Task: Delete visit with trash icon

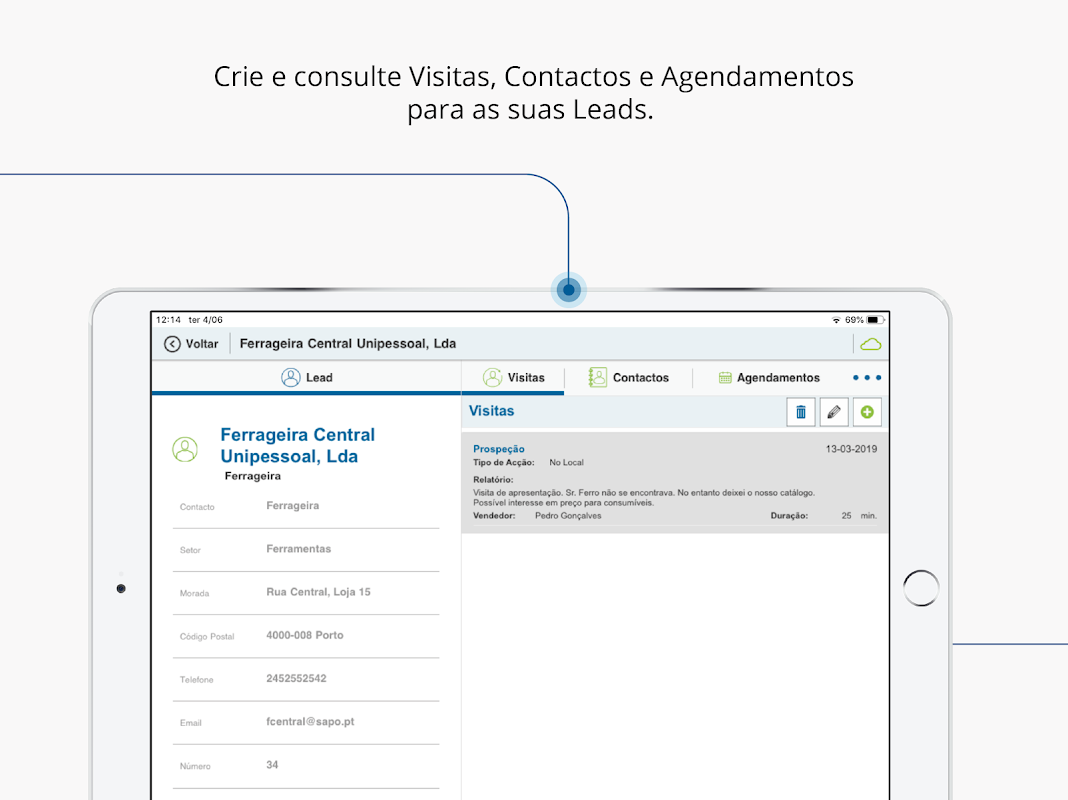Action: tap(801, 412)
